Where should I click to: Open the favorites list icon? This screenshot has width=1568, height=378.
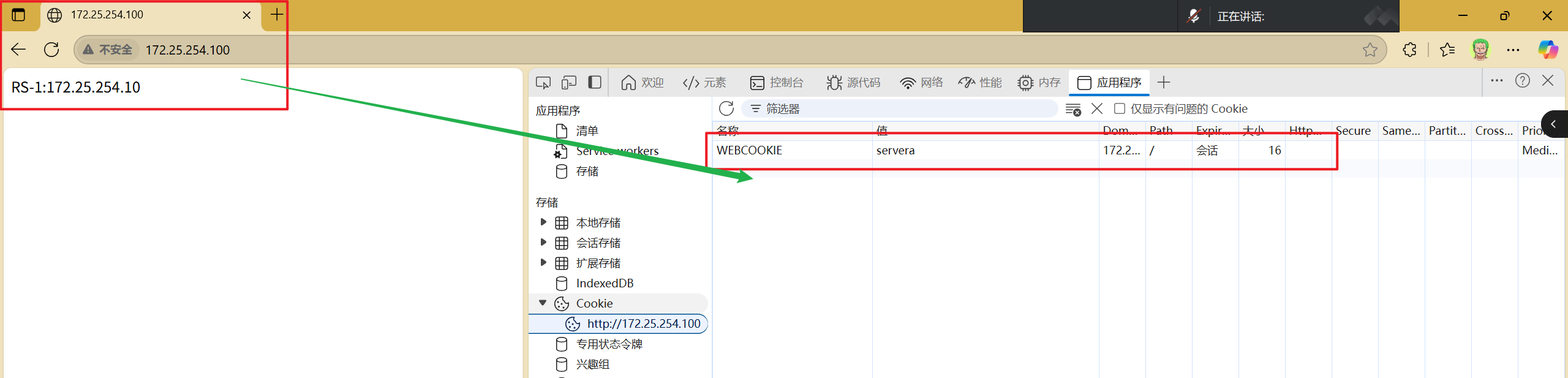(x=1447, y=50)
